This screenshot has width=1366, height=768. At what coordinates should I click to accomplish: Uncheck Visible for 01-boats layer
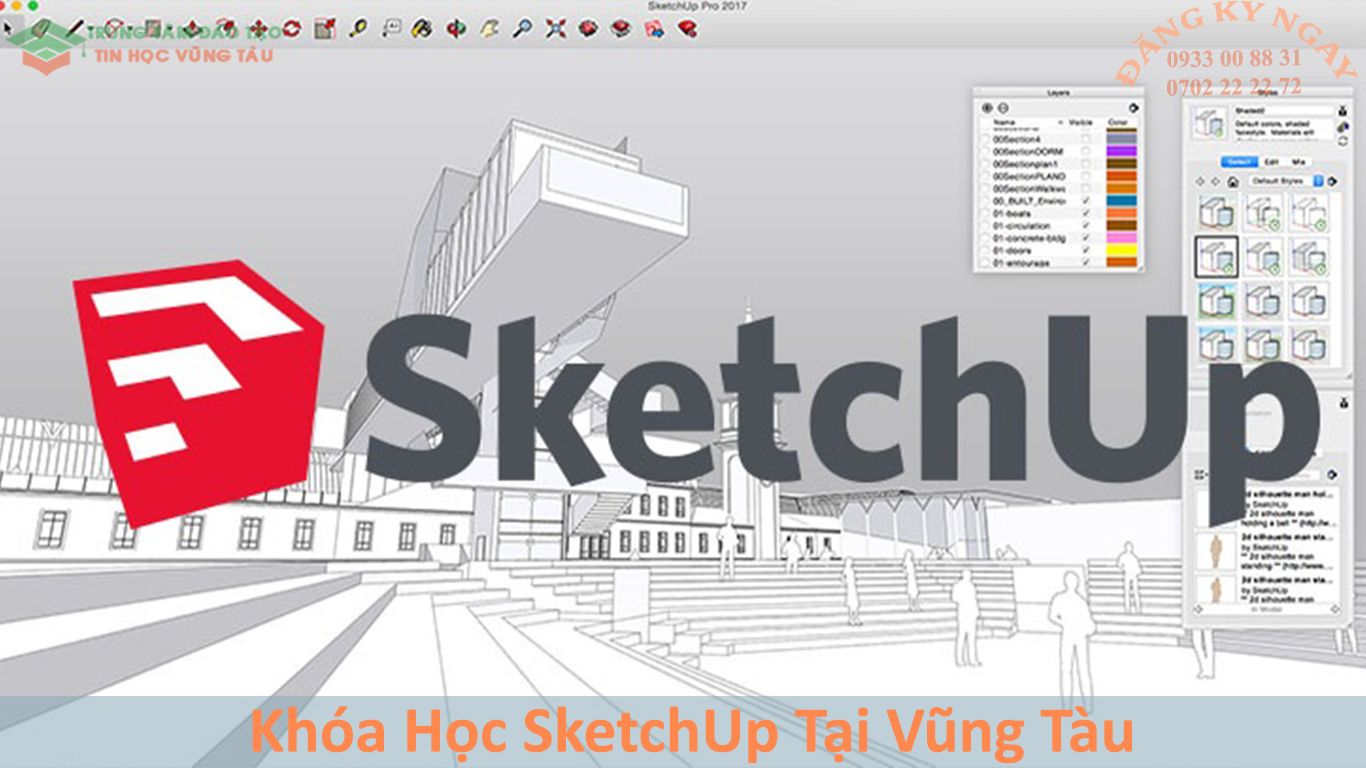[1086, 213]
